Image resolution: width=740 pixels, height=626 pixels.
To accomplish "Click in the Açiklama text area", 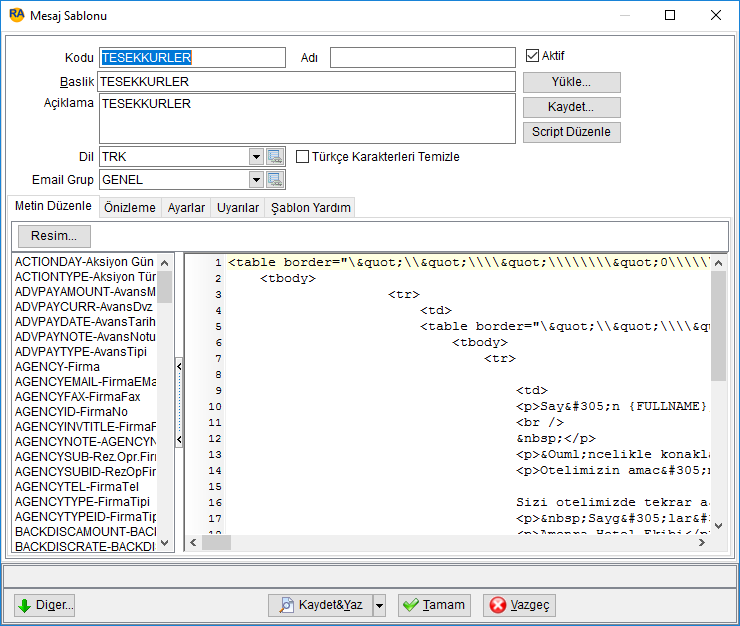I will pyautogui.click(x=307, y=118).
